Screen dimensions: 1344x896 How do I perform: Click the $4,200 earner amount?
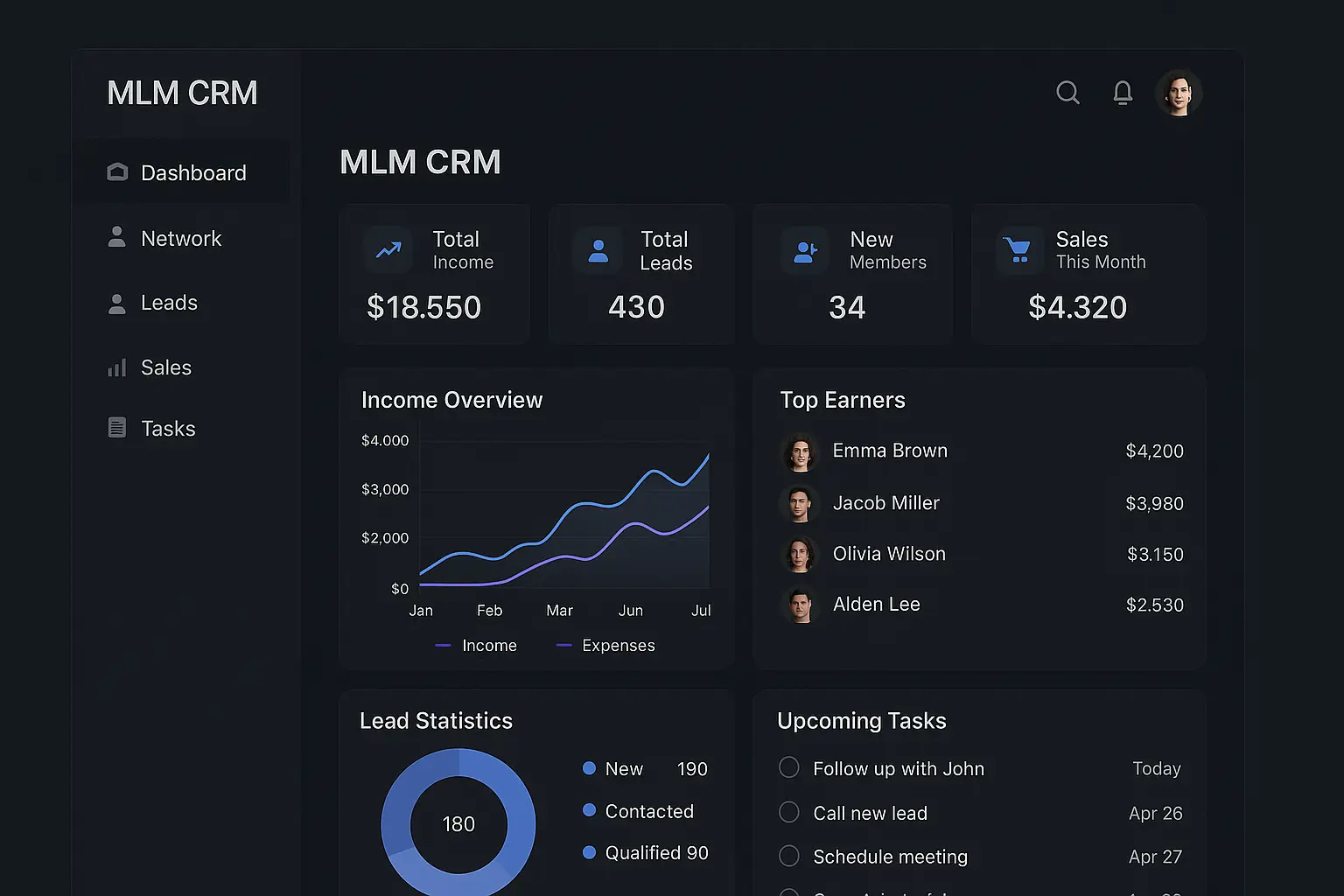[1154, 451]
